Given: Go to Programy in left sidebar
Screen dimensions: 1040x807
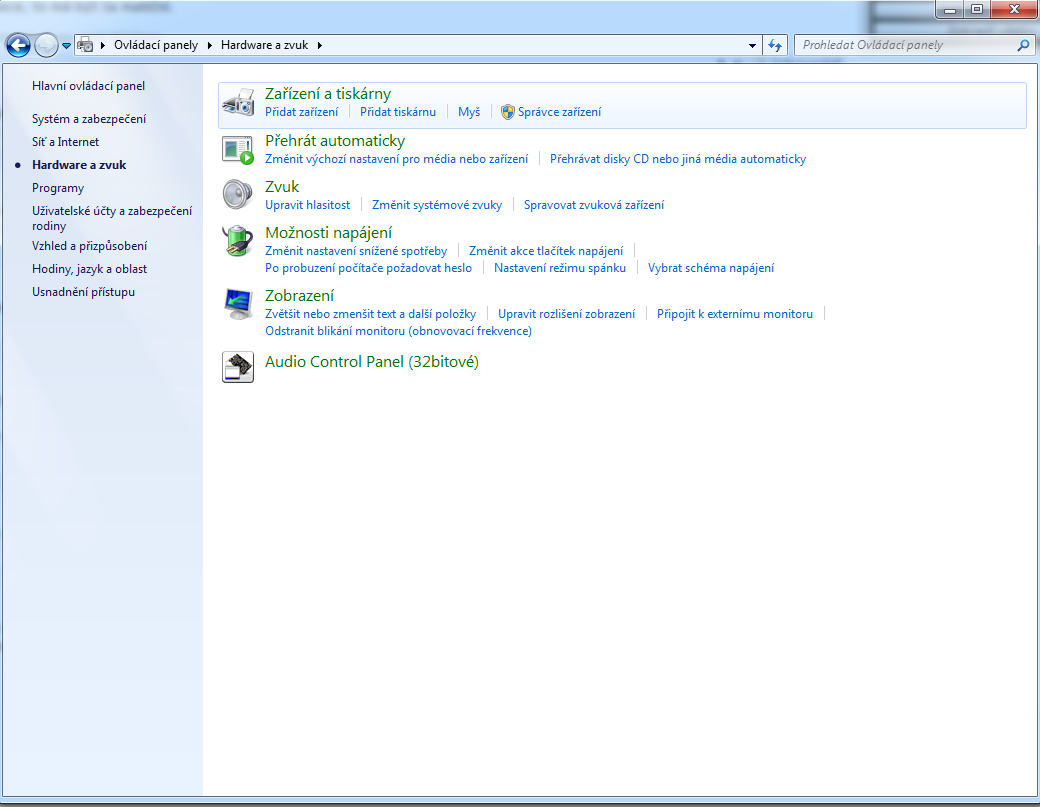Looking at the screenshot, I should coord(58,188).
